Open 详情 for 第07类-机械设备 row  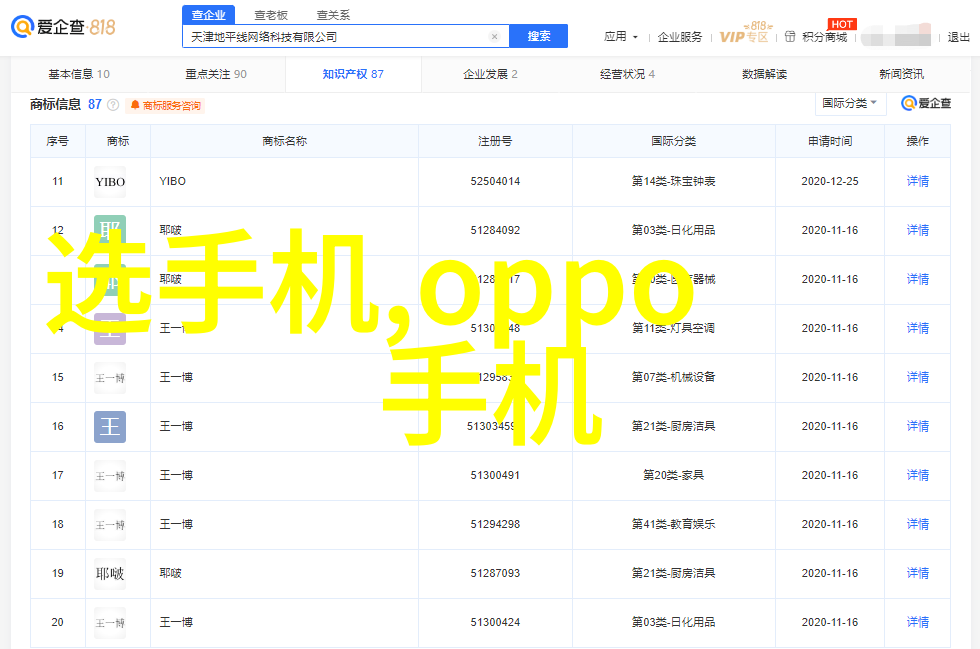point(918,377)
